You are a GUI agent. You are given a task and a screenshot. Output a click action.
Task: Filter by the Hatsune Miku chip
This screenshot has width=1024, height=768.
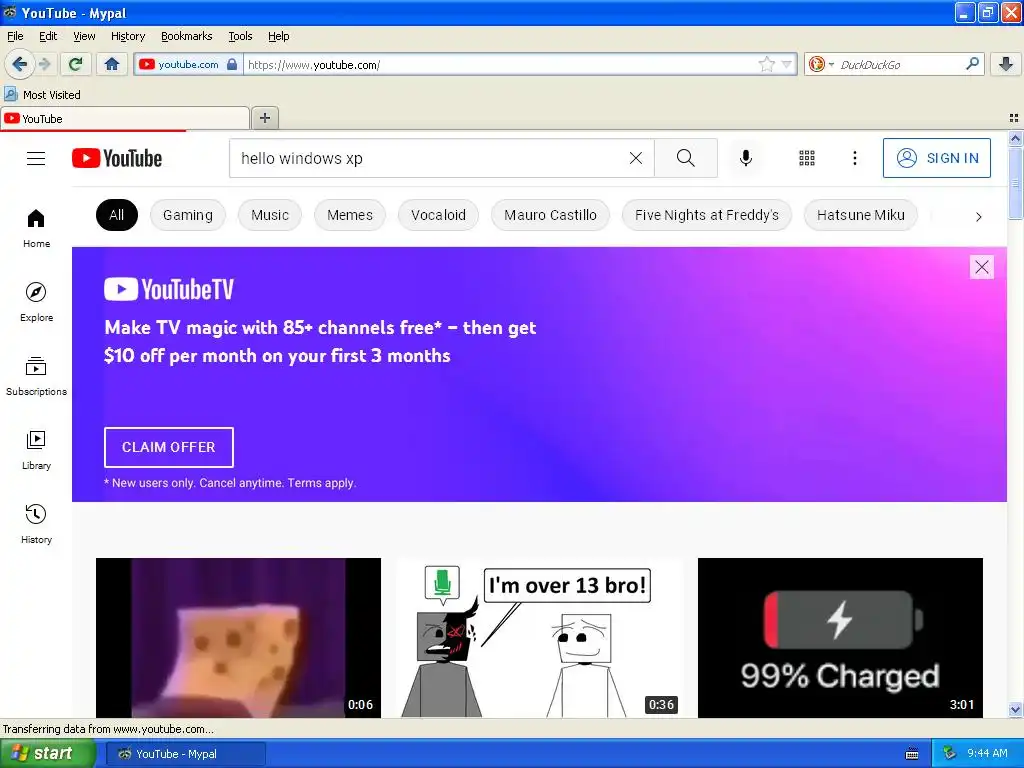[x=861, y=215]
